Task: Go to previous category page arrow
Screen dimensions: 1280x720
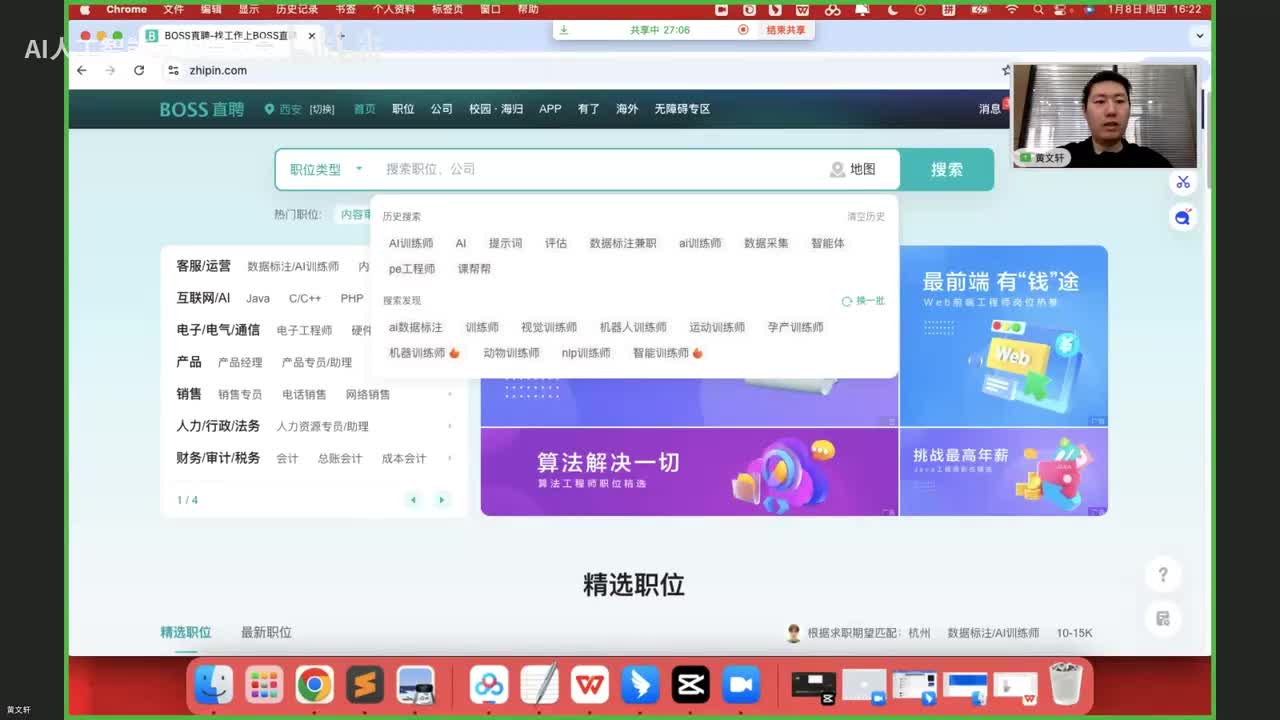Action: [413, 500]
